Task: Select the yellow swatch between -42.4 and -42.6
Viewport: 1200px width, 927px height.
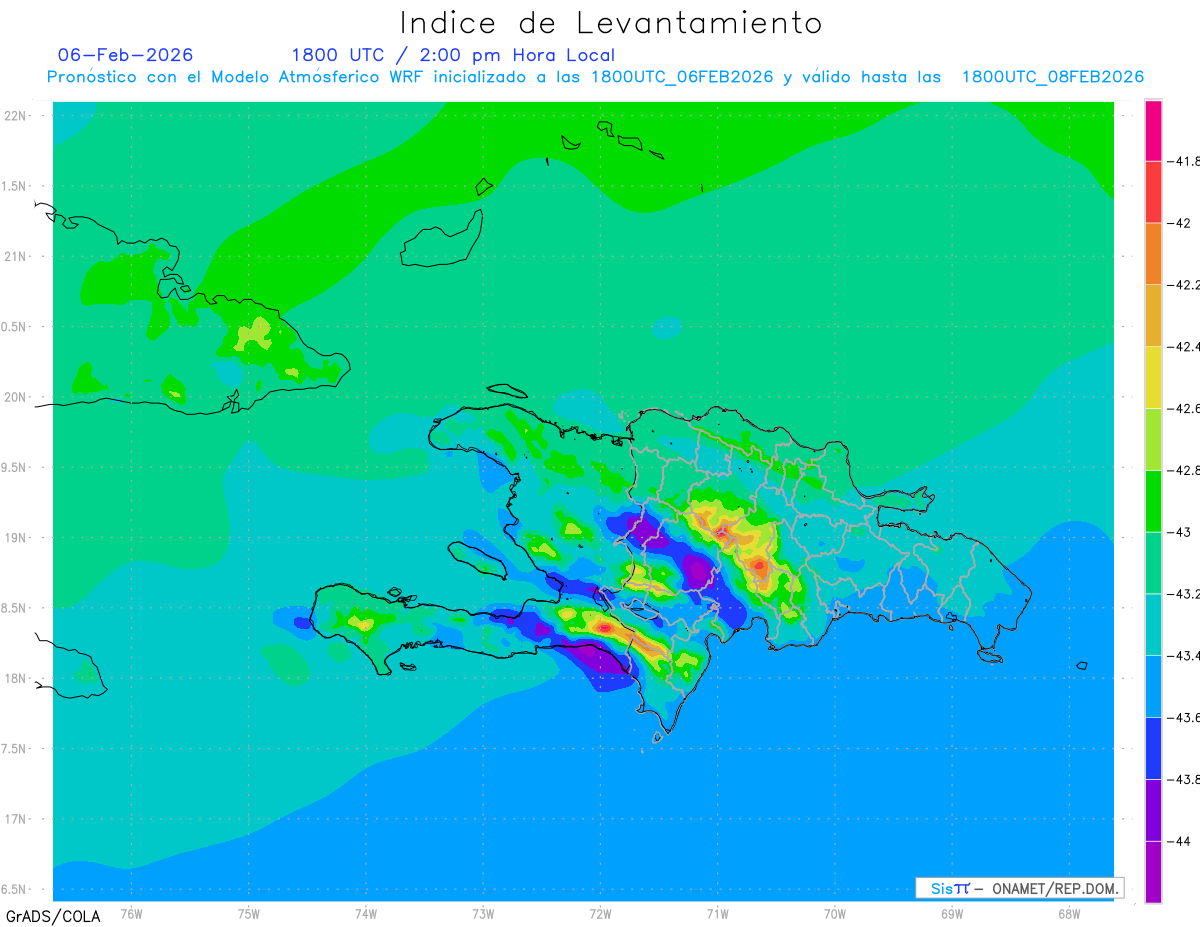Action: (1153, 377)
